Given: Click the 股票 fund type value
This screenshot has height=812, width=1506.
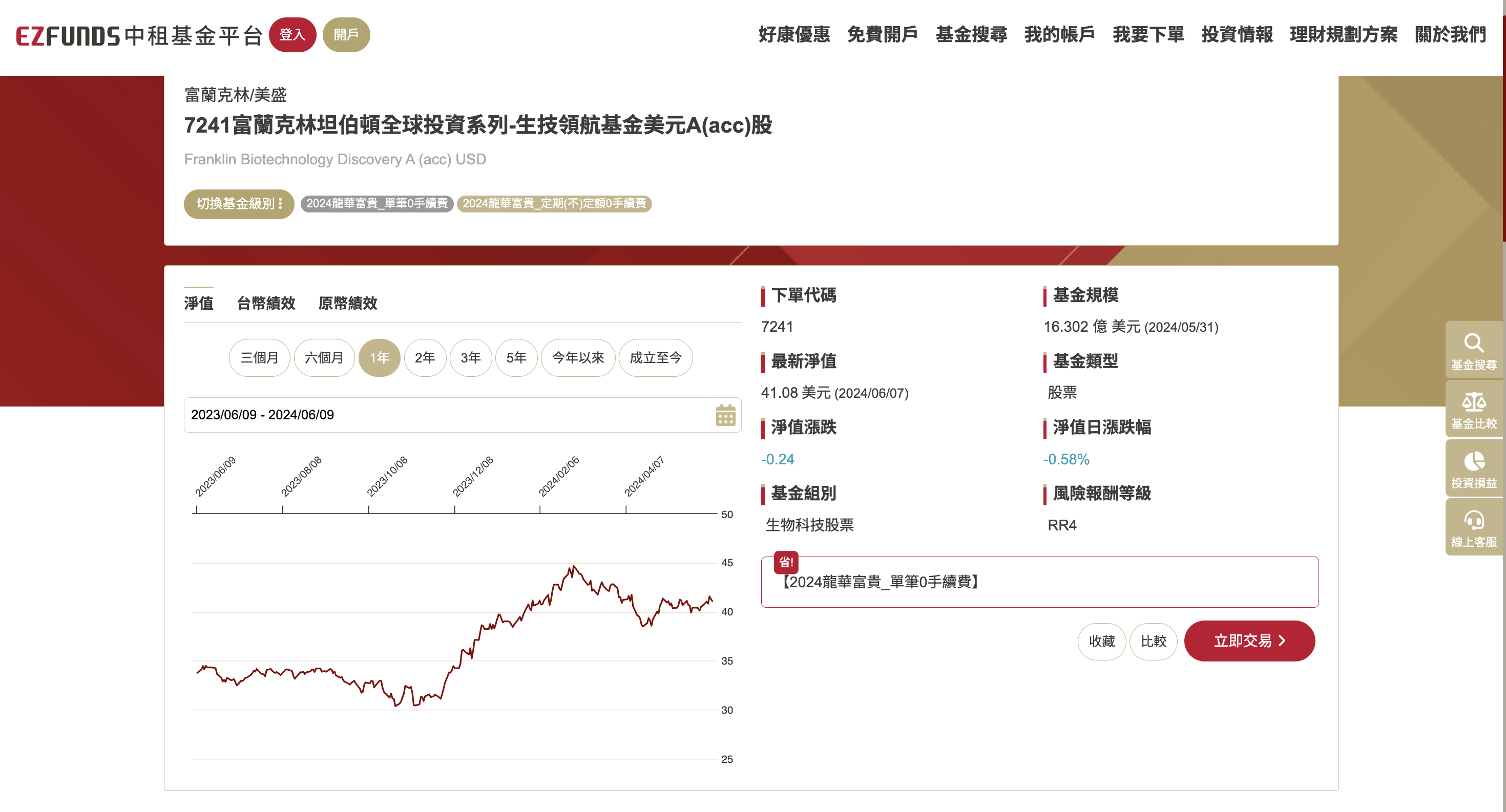Looking at the screenshot, I should tap(1062, 393).
